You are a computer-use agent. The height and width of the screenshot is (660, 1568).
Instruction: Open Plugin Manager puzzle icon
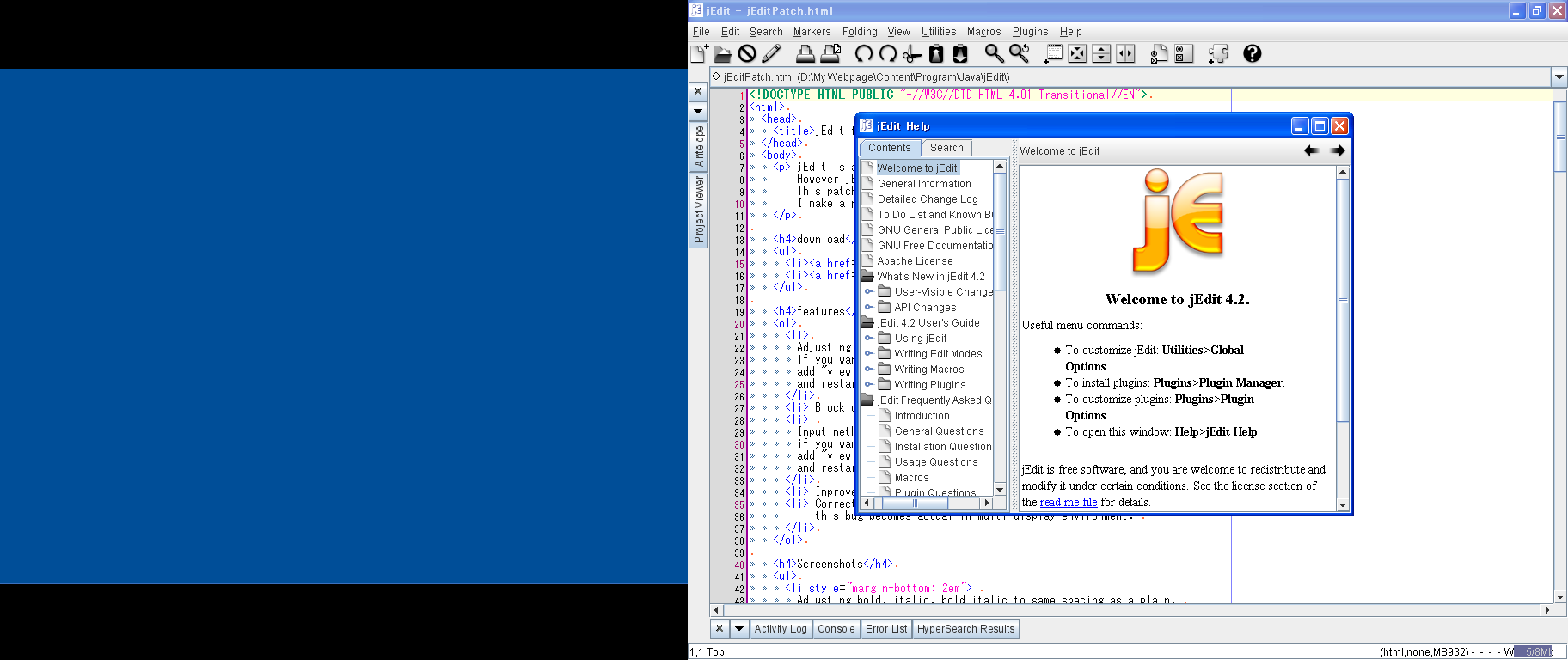click(1218, 53)
